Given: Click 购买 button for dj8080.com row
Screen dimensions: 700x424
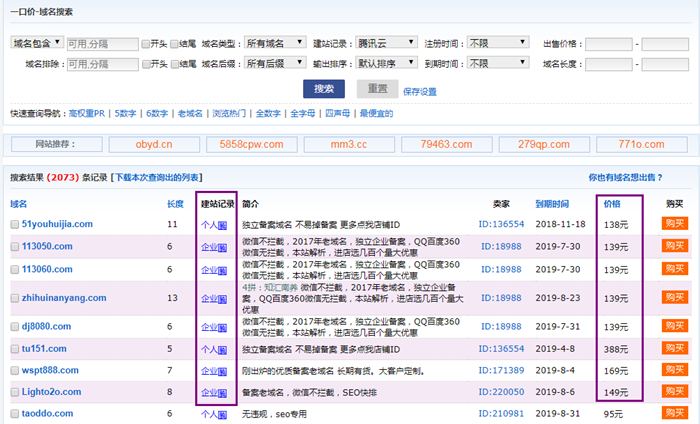Looking at the screenshot, I should point(676,327).
